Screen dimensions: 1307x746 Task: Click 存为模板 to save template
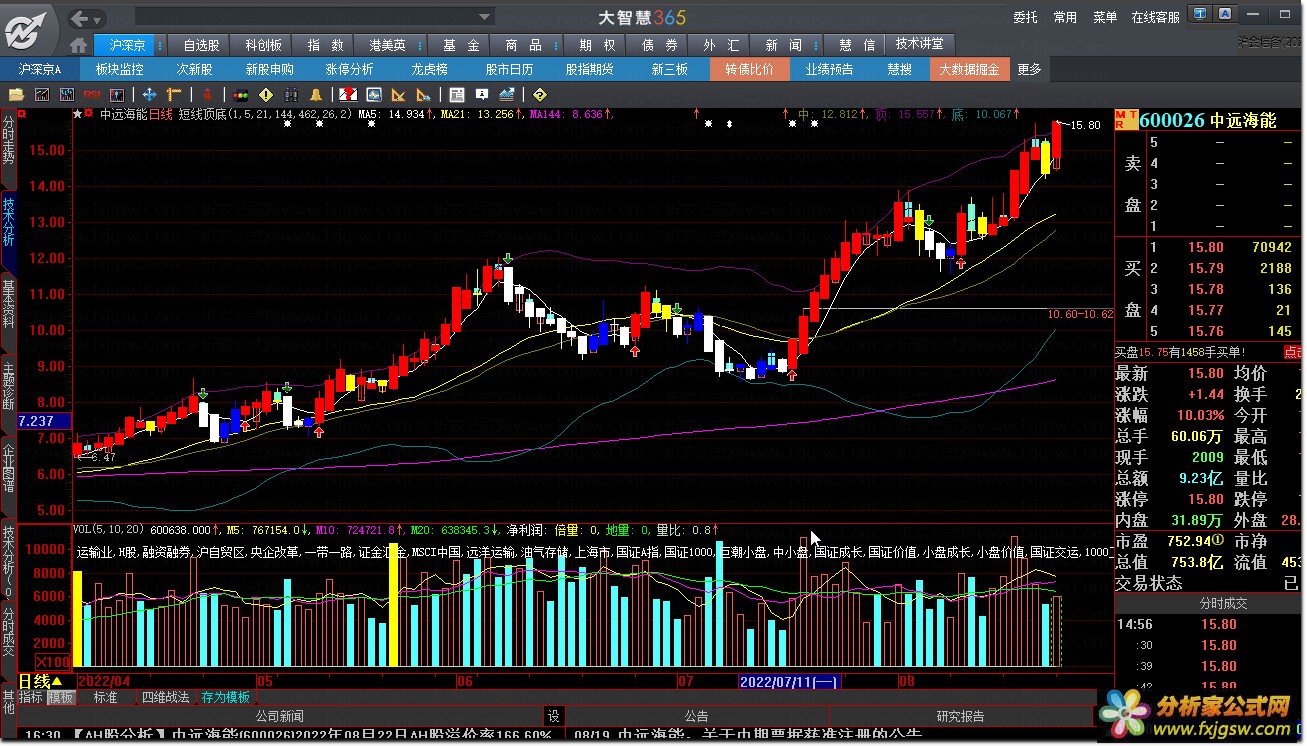pos(226,697)
